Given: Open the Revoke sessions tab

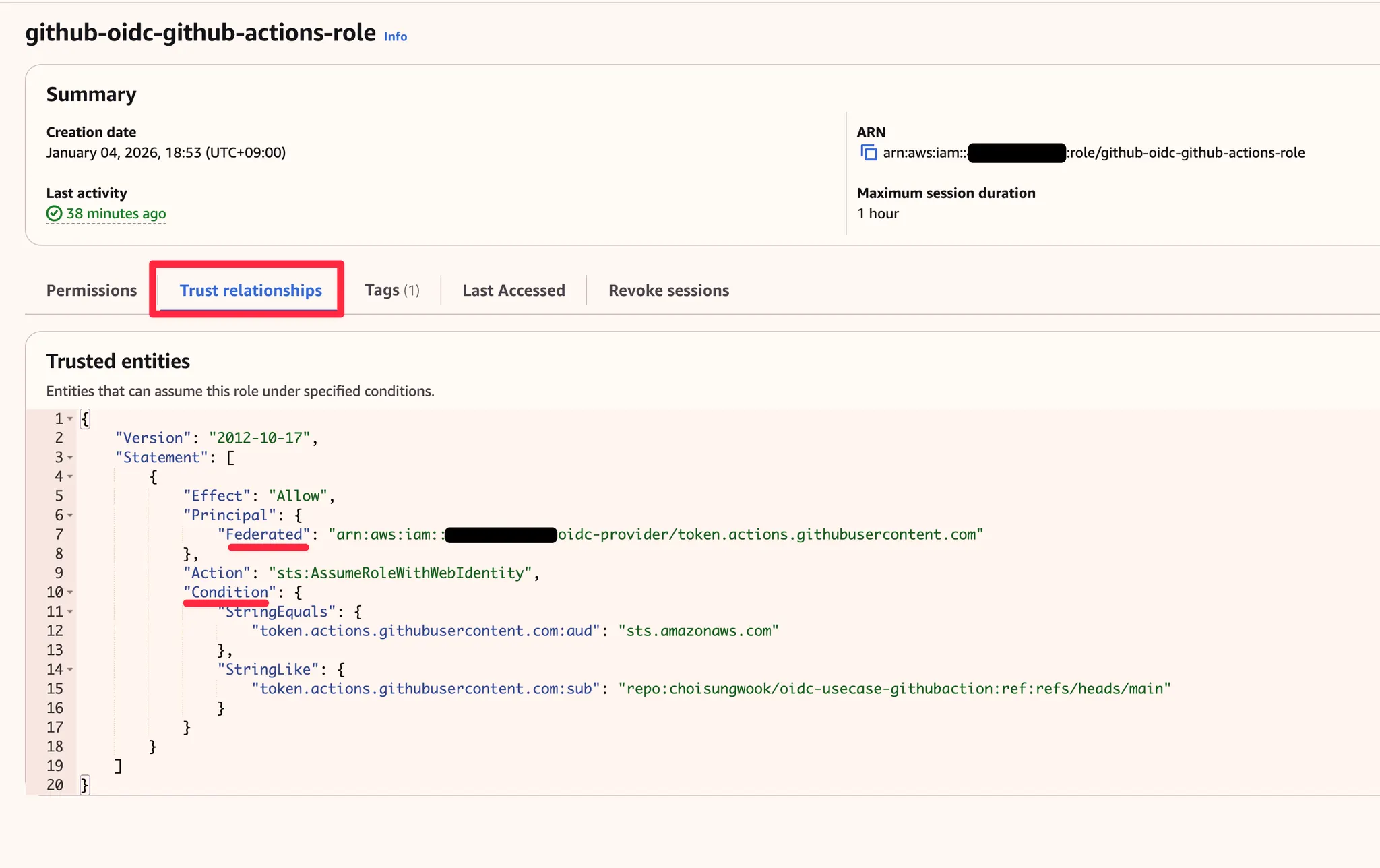Looking at the screenshot, I should point(668,290).
